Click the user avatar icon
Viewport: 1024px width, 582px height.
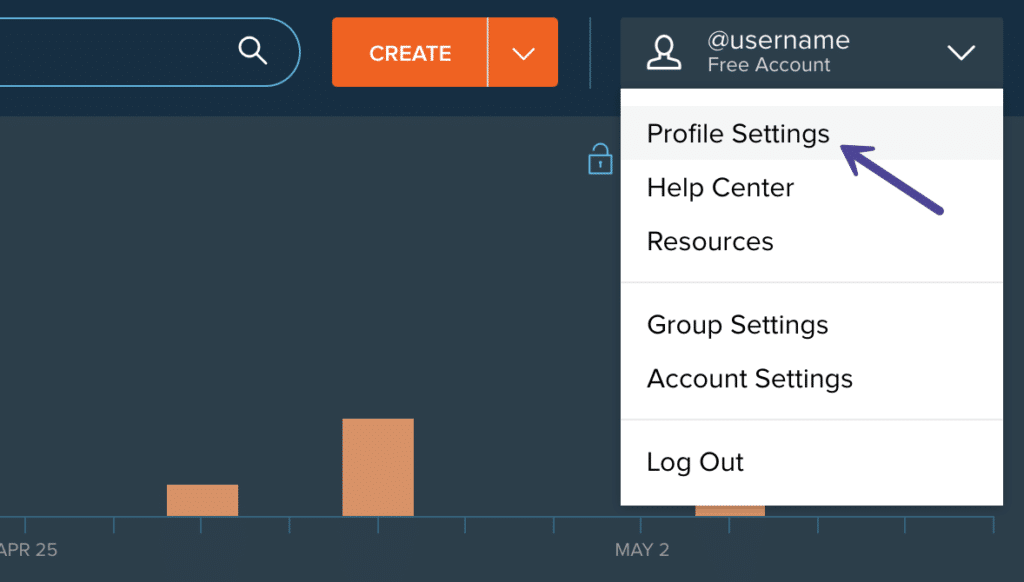[x=664, y=53]
